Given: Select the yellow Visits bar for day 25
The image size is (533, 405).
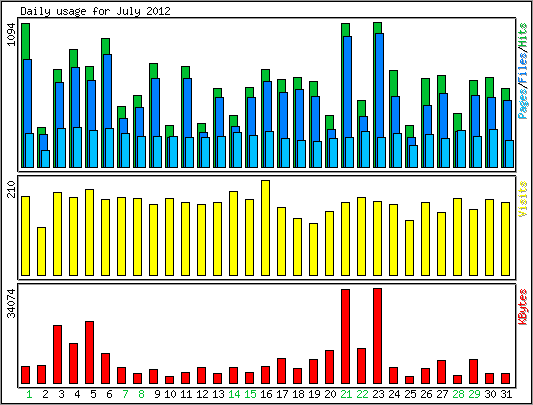Looking at the screenshot, I should [409, 248].
